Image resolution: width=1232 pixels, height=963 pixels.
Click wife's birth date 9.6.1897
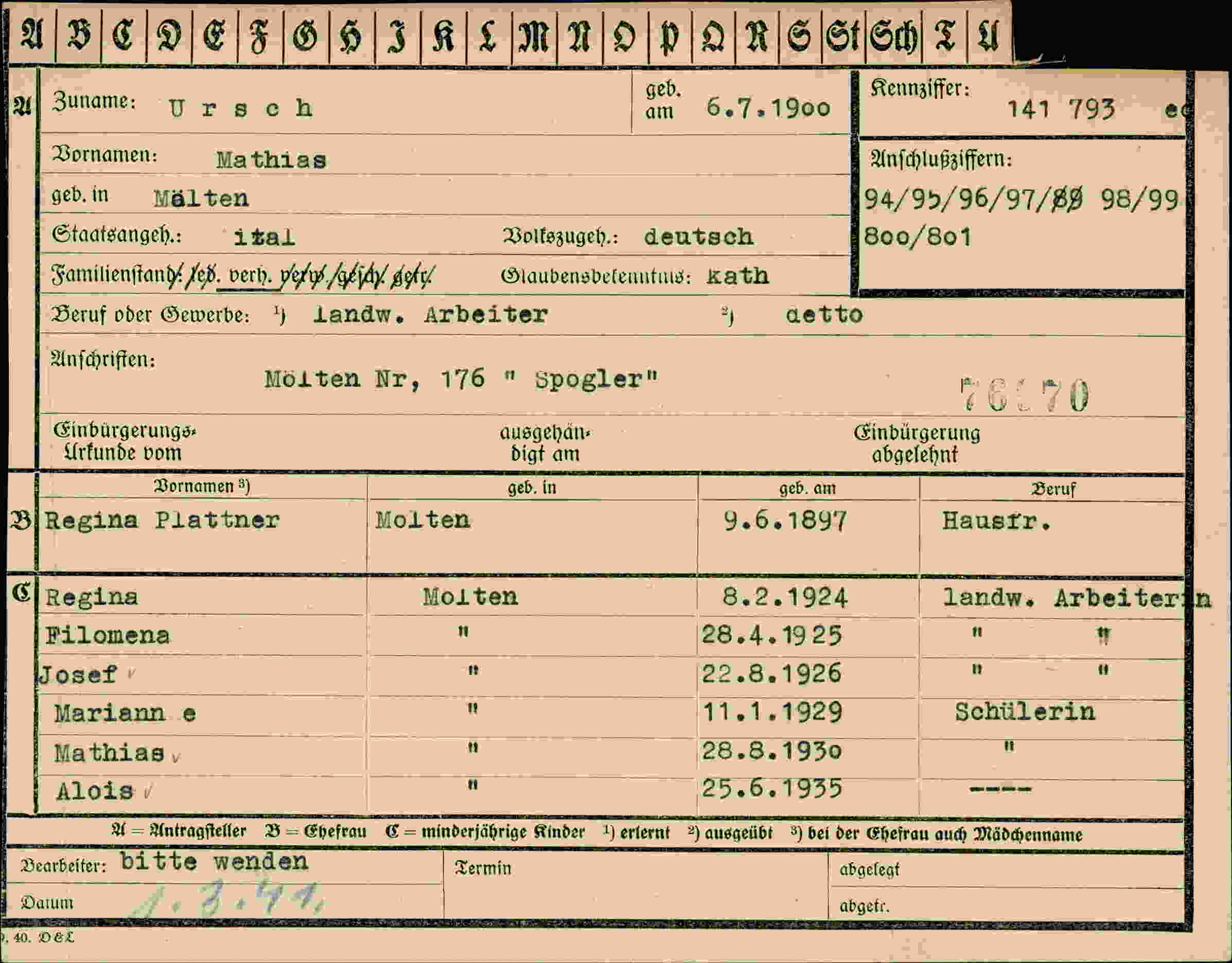click(x=785, y=521)
